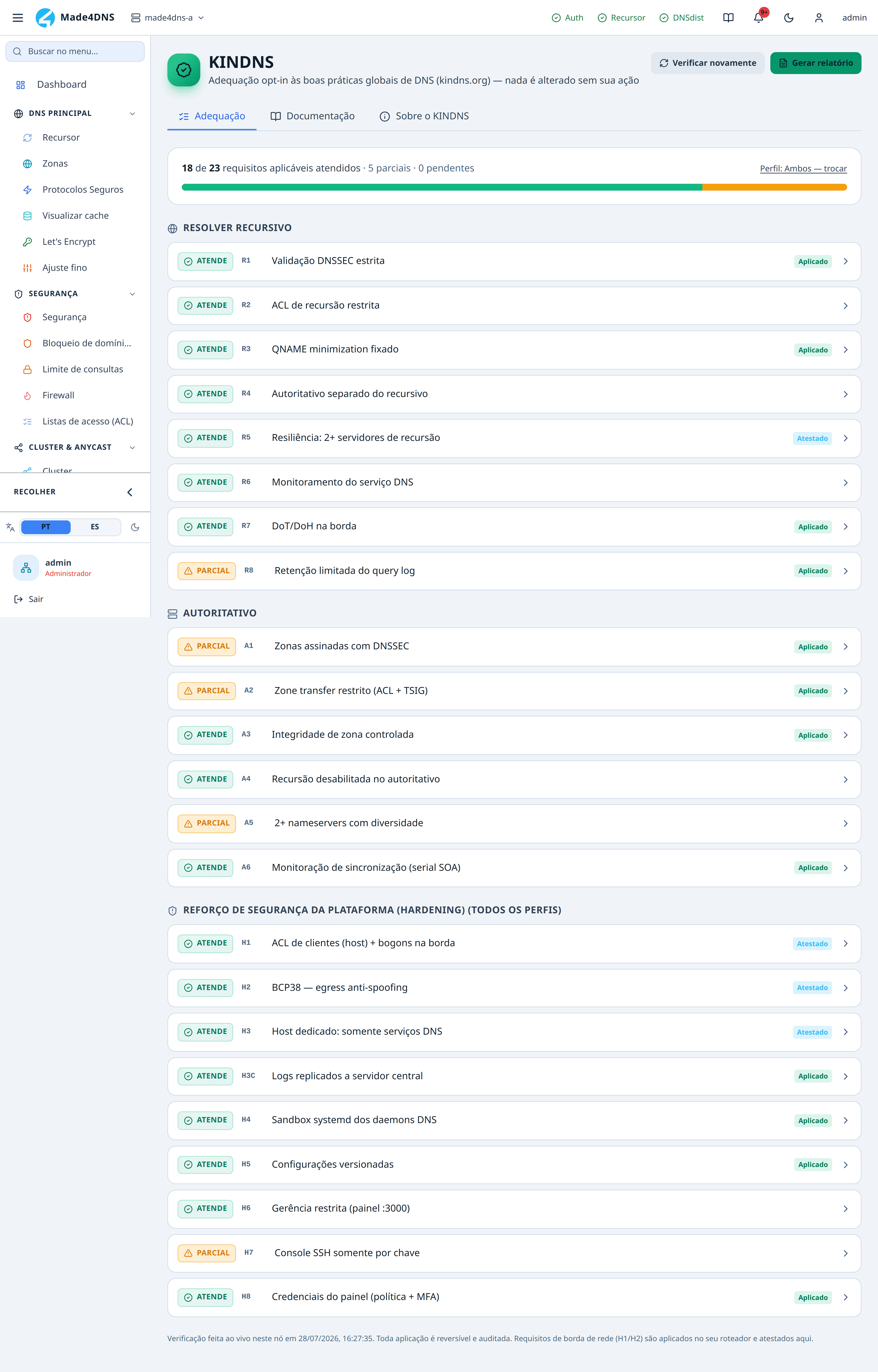Click Sair to log out
This screenshot has height=1372, width=878.
29,599
